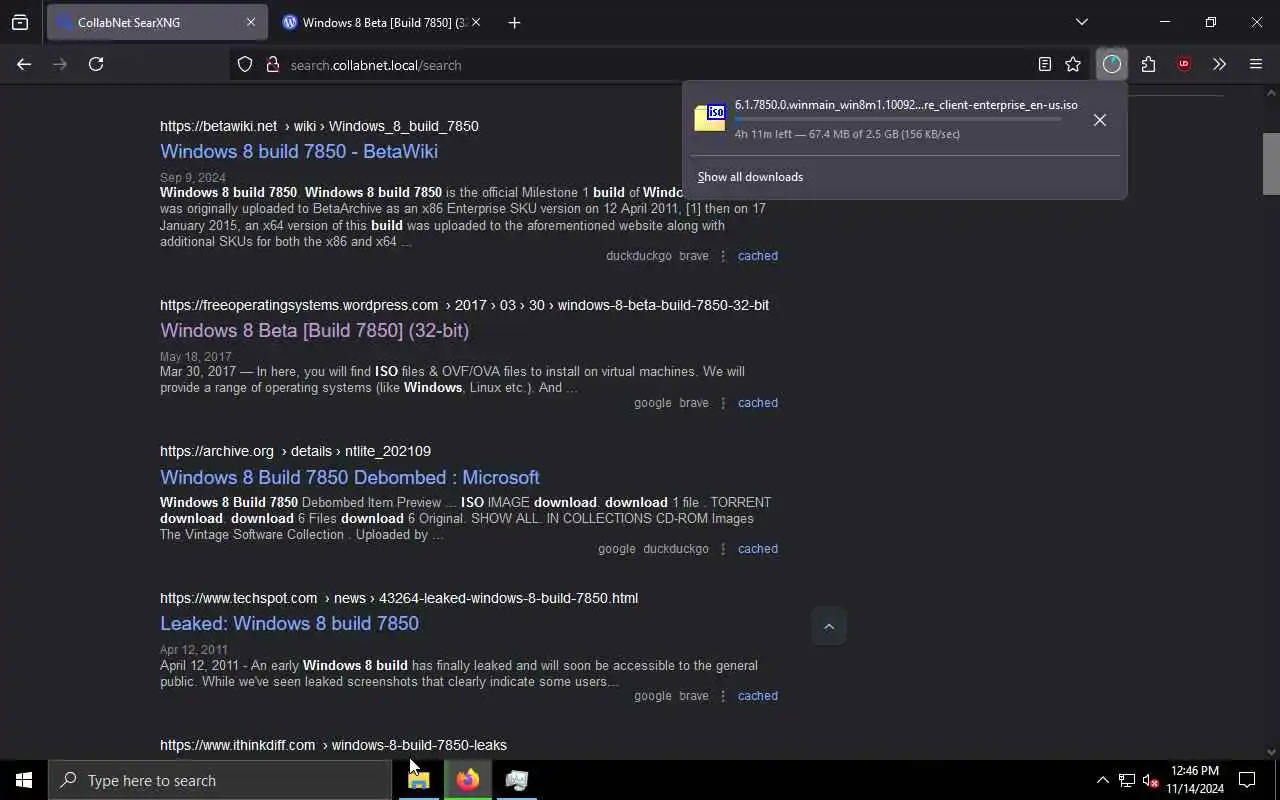1280x800 pixels.
Task: Click the tracking protection shield icon
Action: tap(245, 64)
